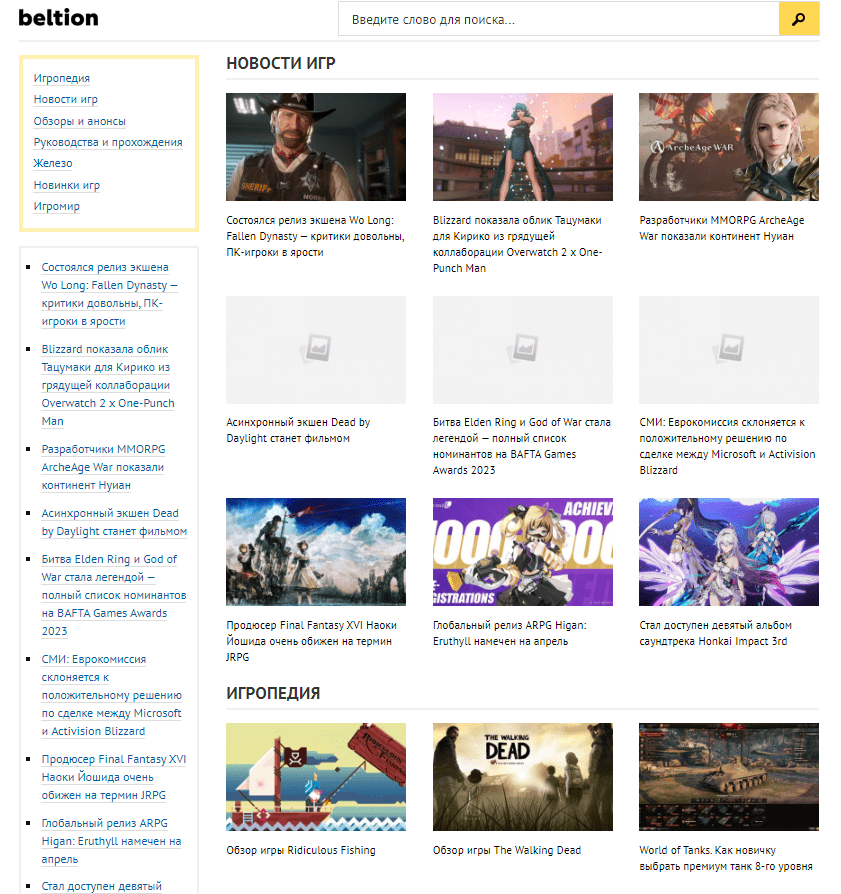Screen dimensions: 841x894
Task: Open the Новости игр menu link
Action: (66, 99)
